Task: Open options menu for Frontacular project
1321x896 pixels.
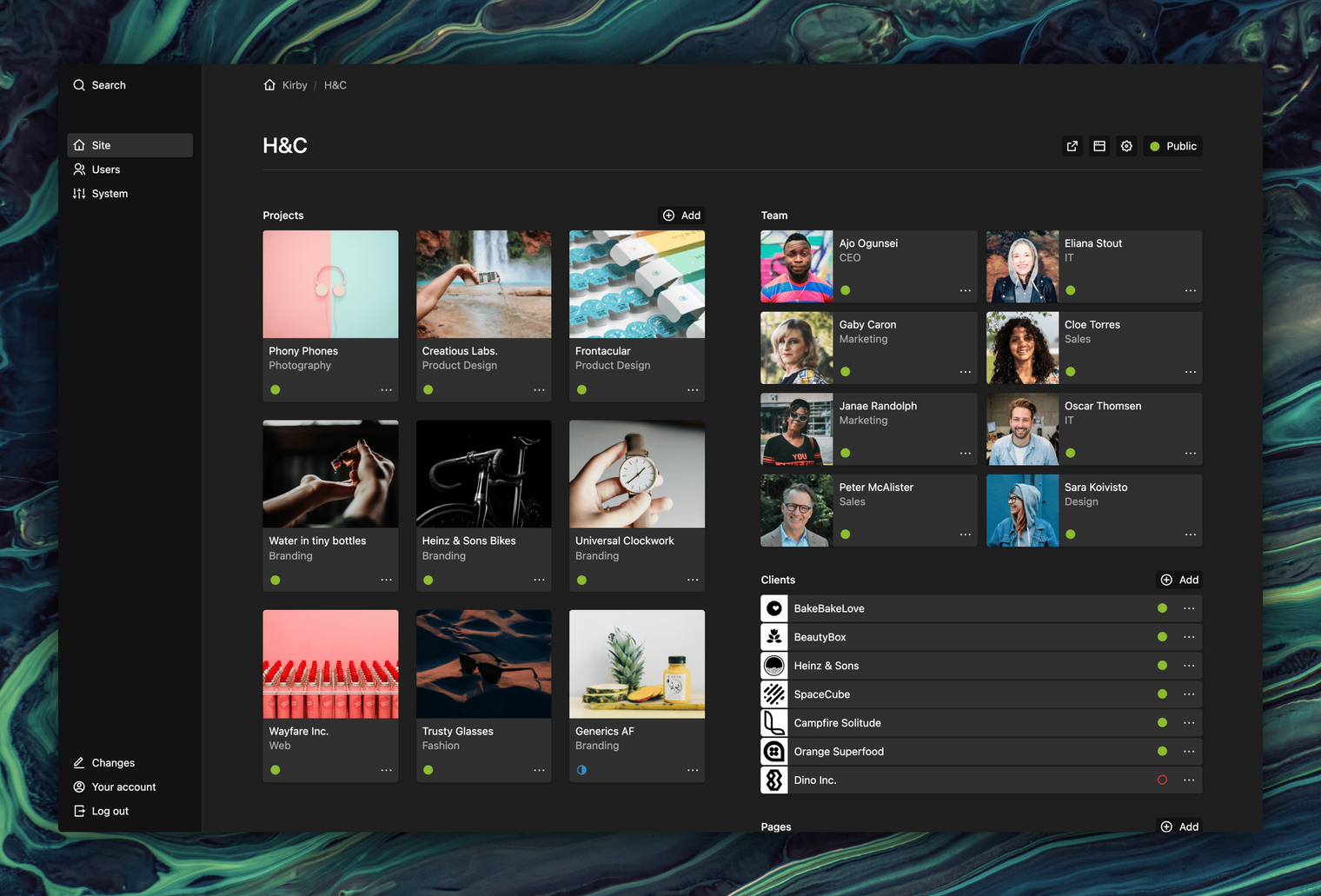Action: tap(693, 390)
